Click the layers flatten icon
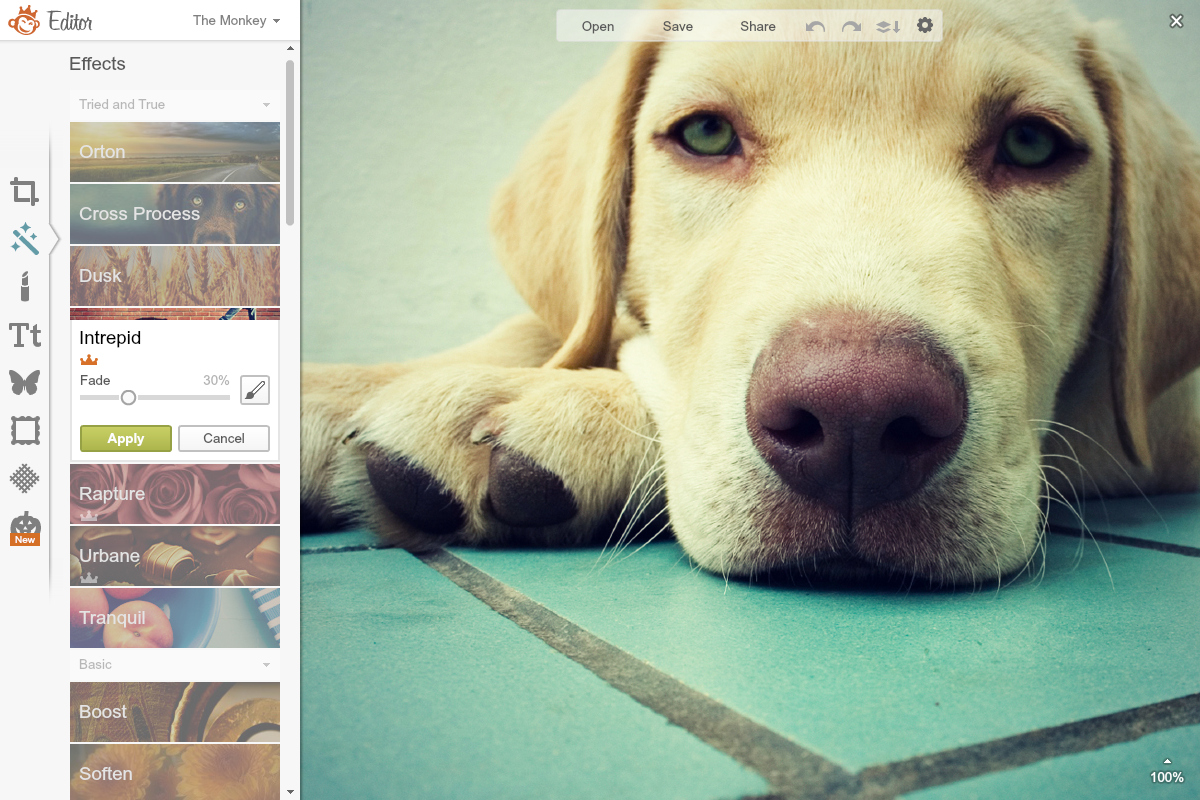The image size is (1200, 800). pos(888,27)
